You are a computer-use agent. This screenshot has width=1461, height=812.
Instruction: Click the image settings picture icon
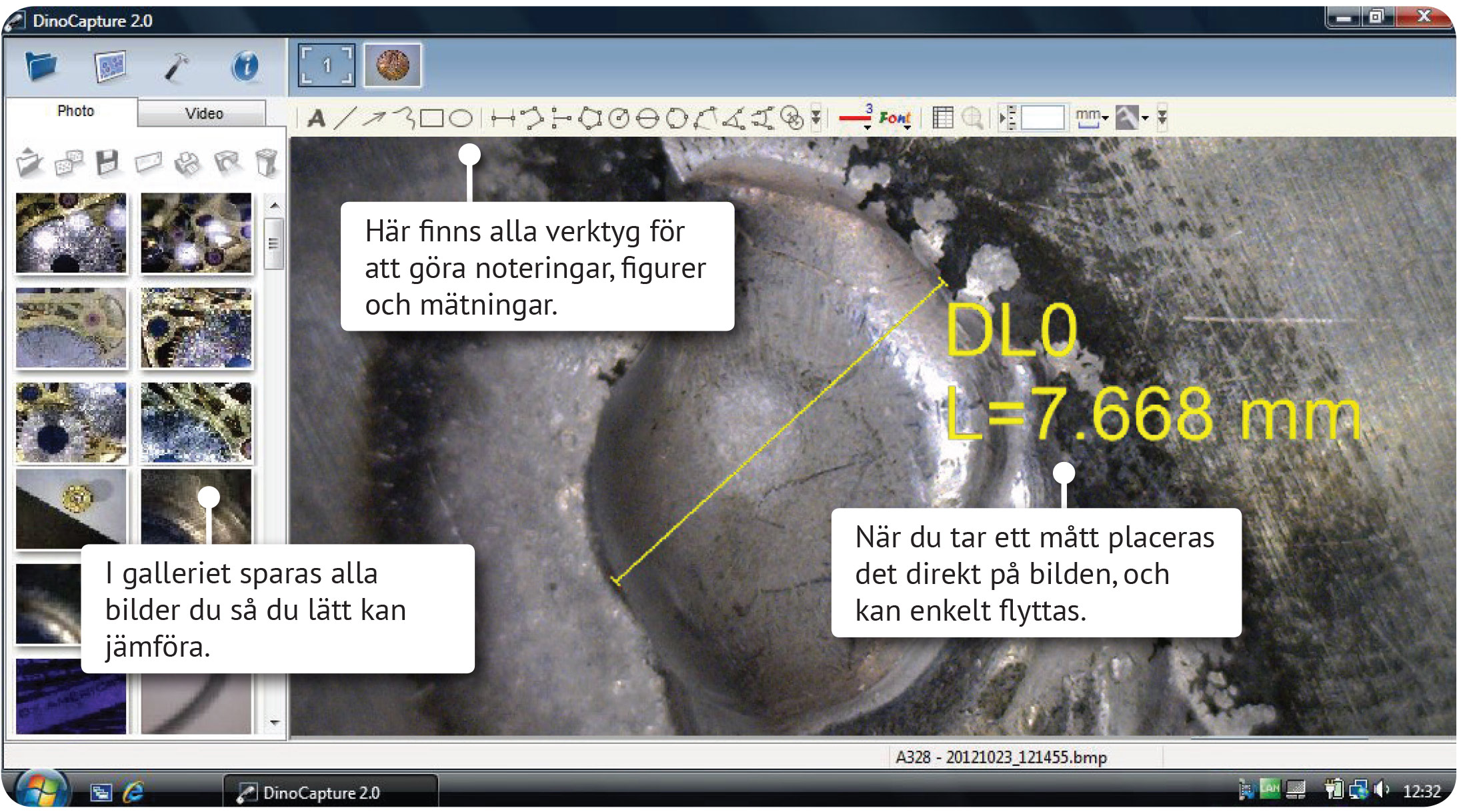click(x=110, y=67)
